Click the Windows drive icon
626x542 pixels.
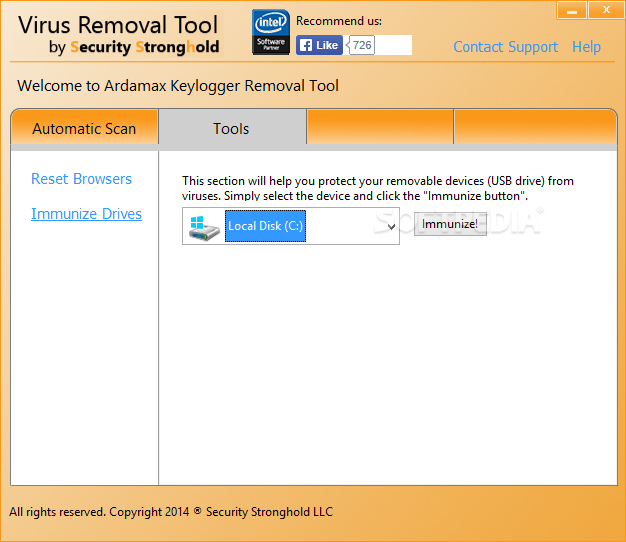pos(204,227)
